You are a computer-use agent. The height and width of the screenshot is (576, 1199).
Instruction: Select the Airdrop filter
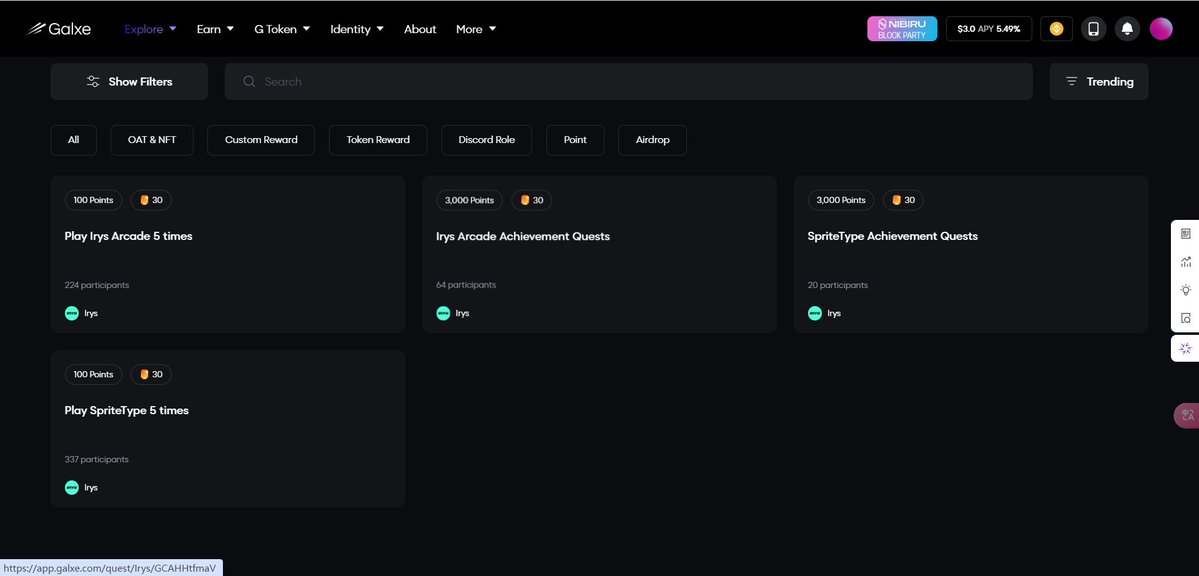[652, 140]
